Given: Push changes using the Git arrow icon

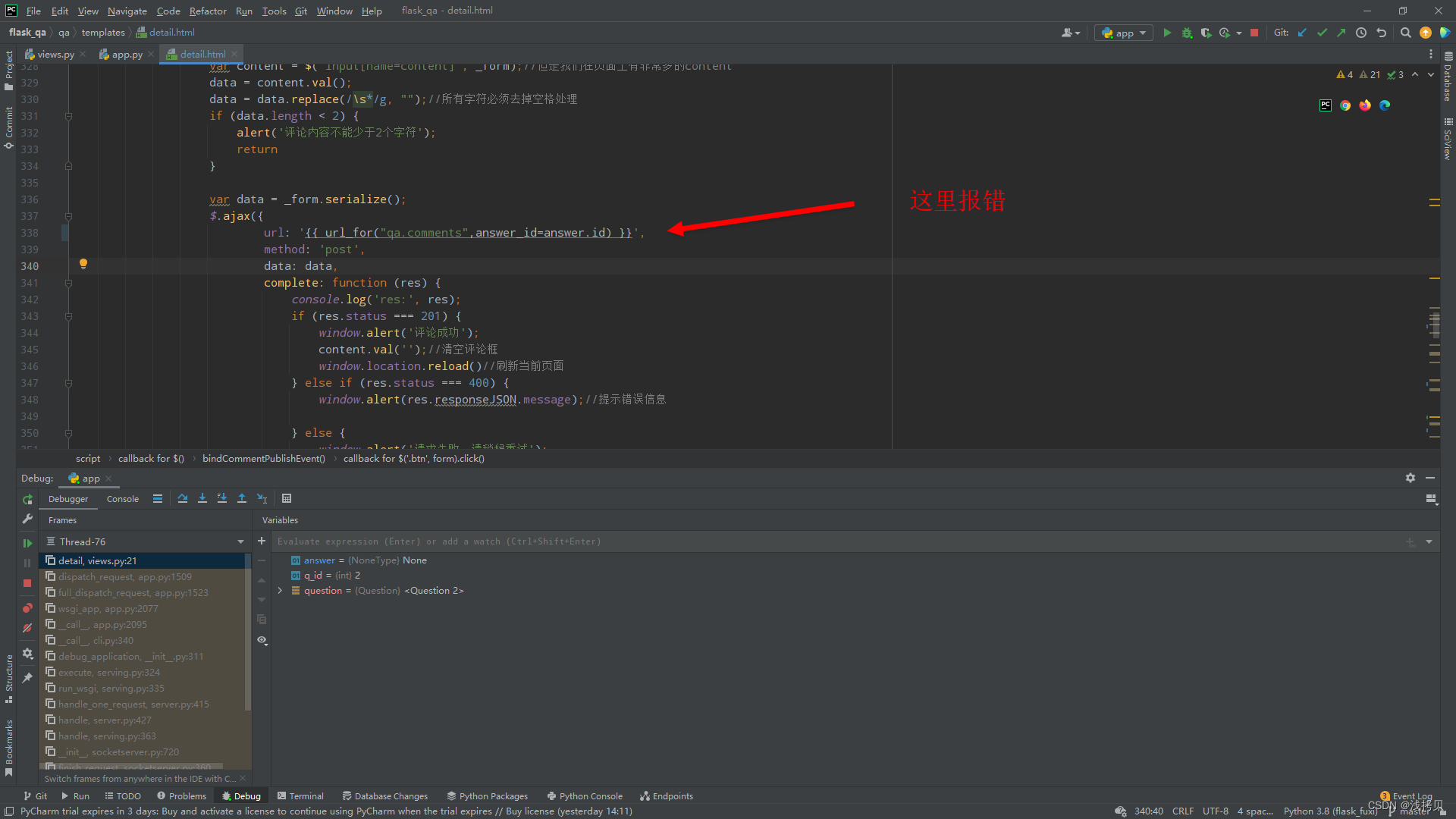Looking at the screenshot, I should 1341,33.
